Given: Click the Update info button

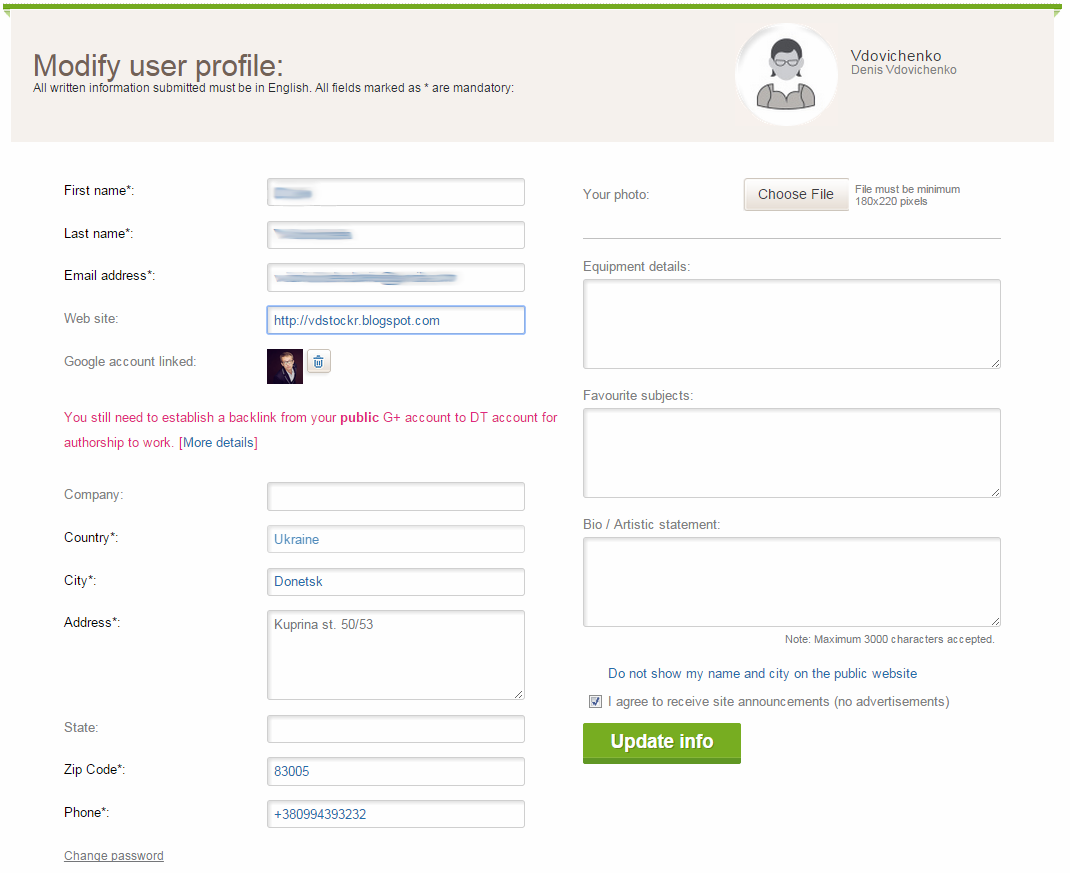Looking at the screenshot, I should pyautogui.click(x=661, y=743).
